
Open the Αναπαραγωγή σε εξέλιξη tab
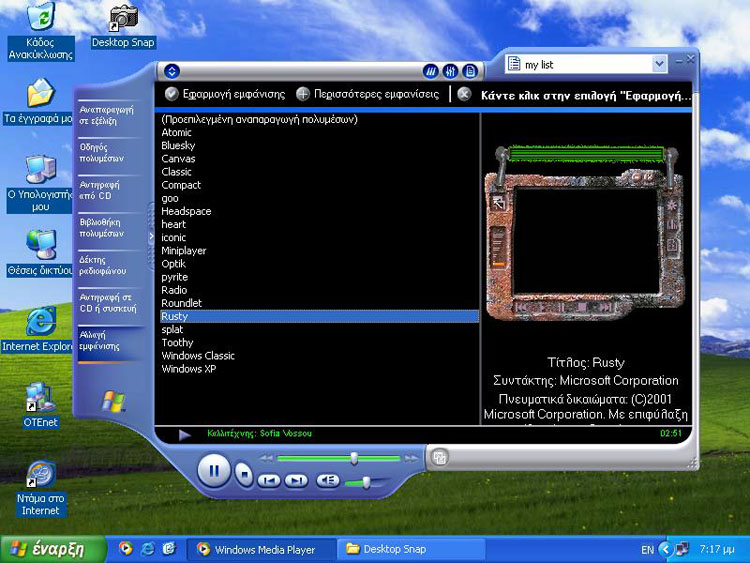[x=110, y=116]
